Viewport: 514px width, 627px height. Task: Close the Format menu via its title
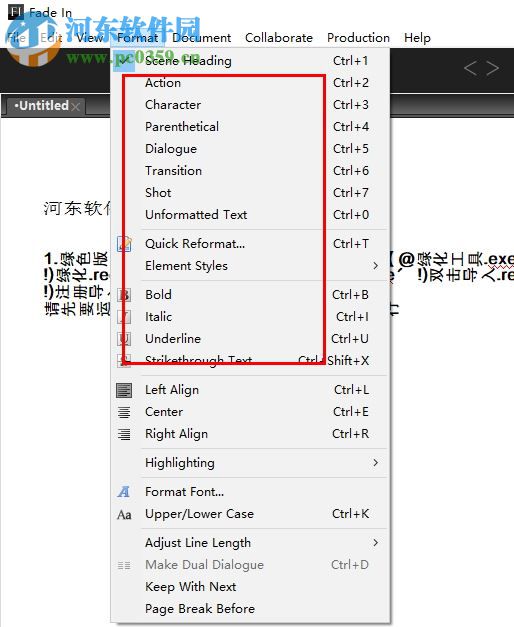pyautogui.click(x=137, y=38)
